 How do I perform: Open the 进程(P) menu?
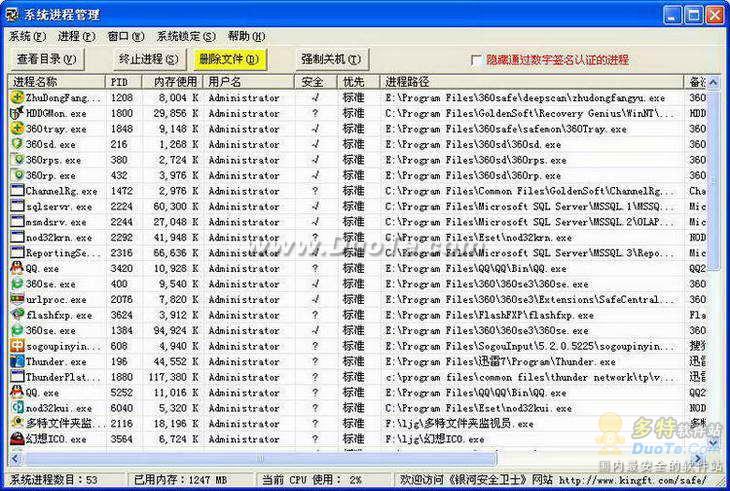(76, 36)
